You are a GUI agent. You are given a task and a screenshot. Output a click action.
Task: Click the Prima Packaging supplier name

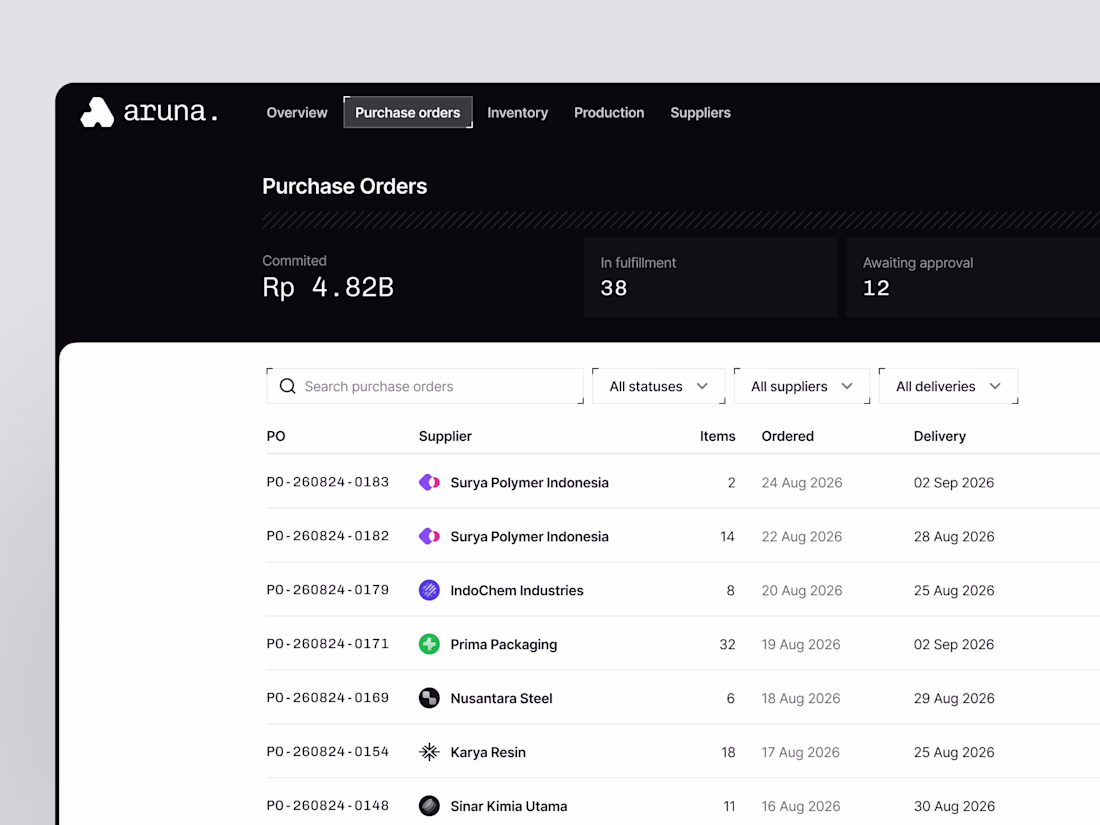point(504,645)
